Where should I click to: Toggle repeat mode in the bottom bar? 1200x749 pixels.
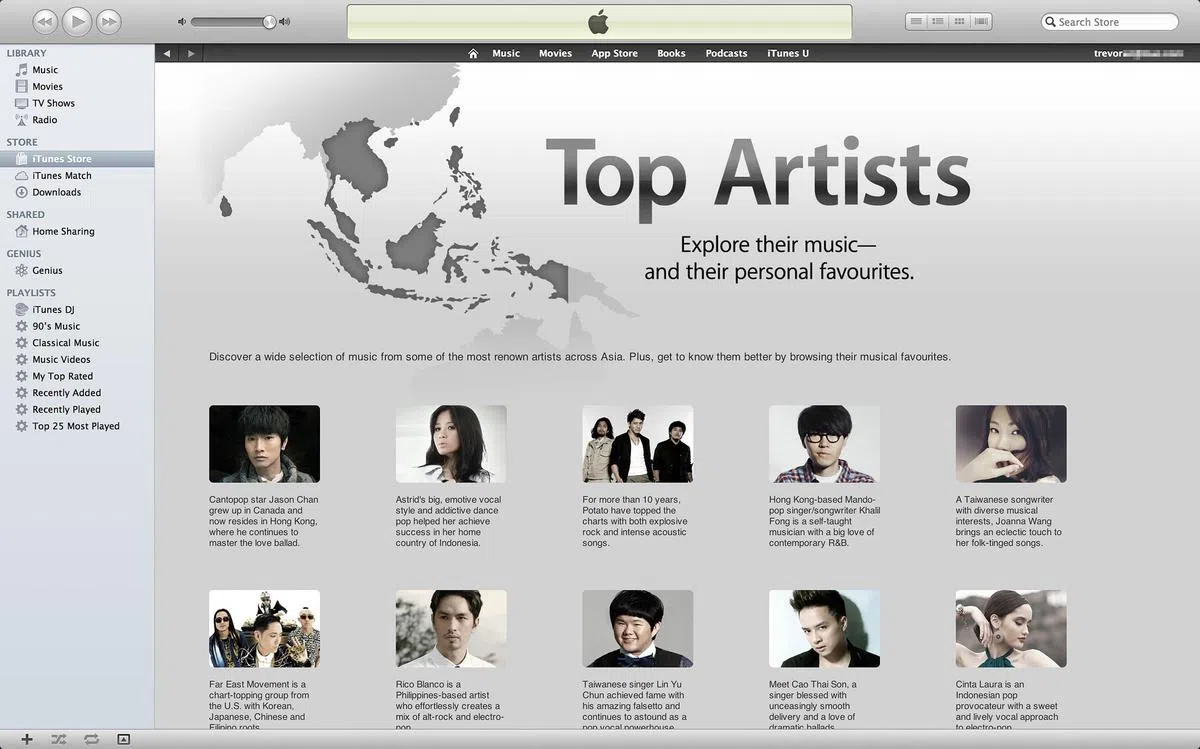click(90, 739)
